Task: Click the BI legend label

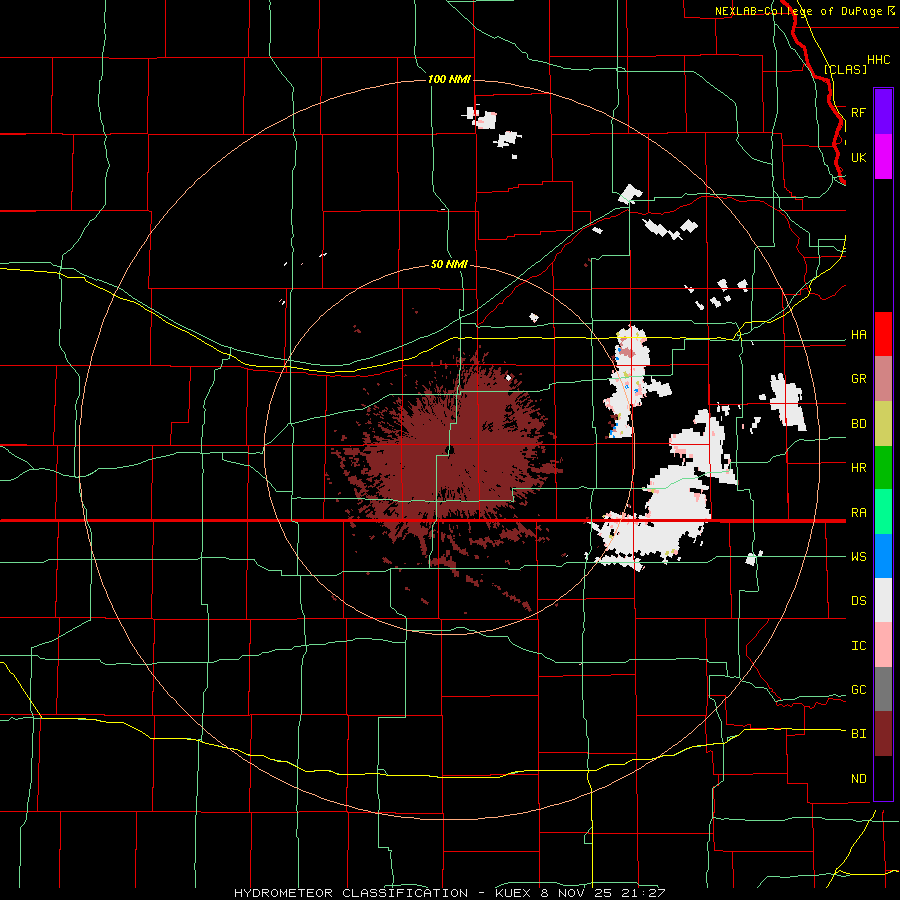Action: click(x=858, y=734)
